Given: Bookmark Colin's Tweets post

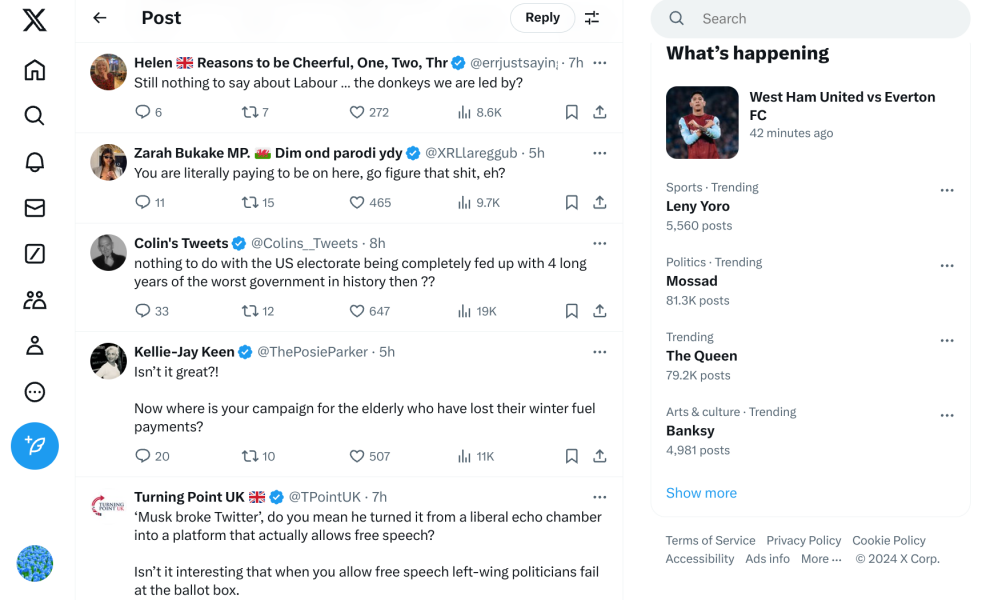Looking at the screenshot, I should [571, 310].
